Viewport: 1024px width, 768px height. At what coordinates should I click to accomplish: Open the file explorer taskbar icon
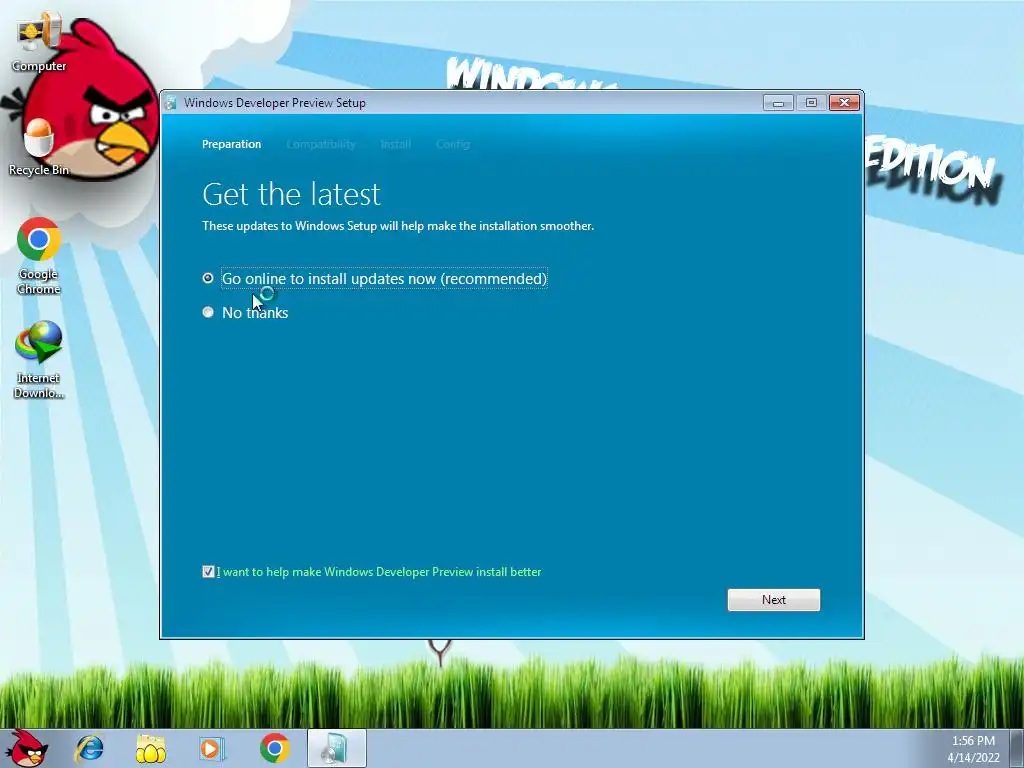pos(150,748)
